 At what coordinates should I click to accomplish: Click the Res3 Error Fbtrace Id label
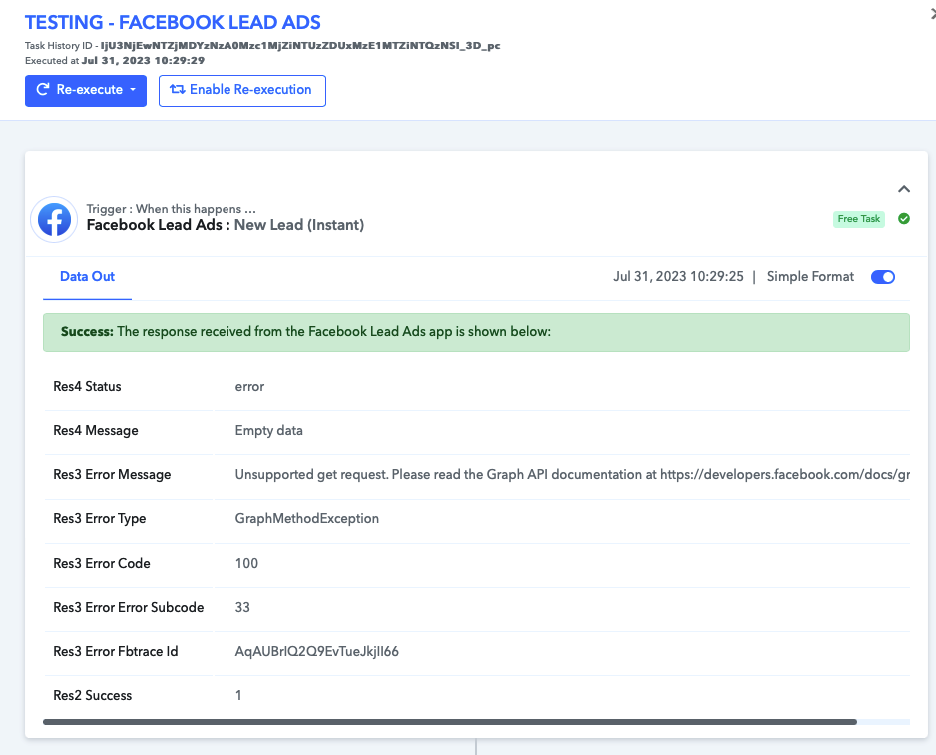click(x=116, y=651)
